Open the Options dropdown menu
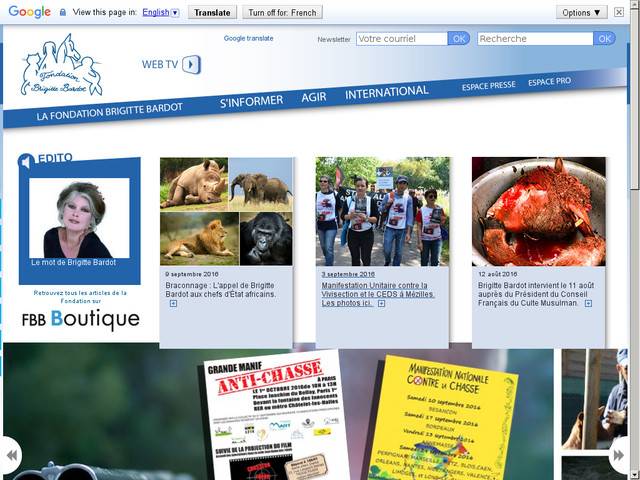Image resolution: width=640 pixels, height=480 pixels. [x=581, y=12]
